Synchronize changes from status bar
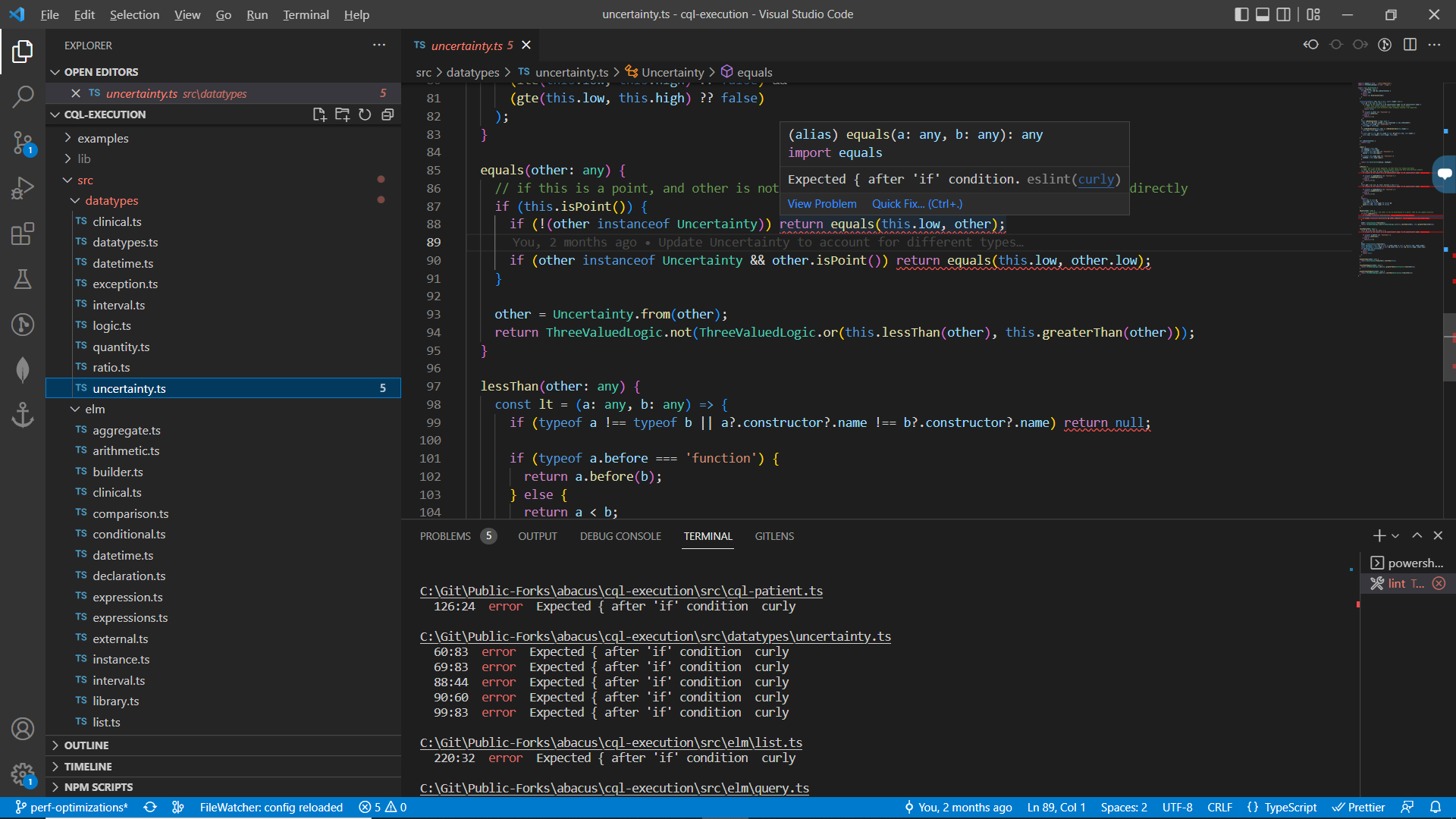This screenshot has height=819, width=1456. pyautogui.click(x=150, y=807)
